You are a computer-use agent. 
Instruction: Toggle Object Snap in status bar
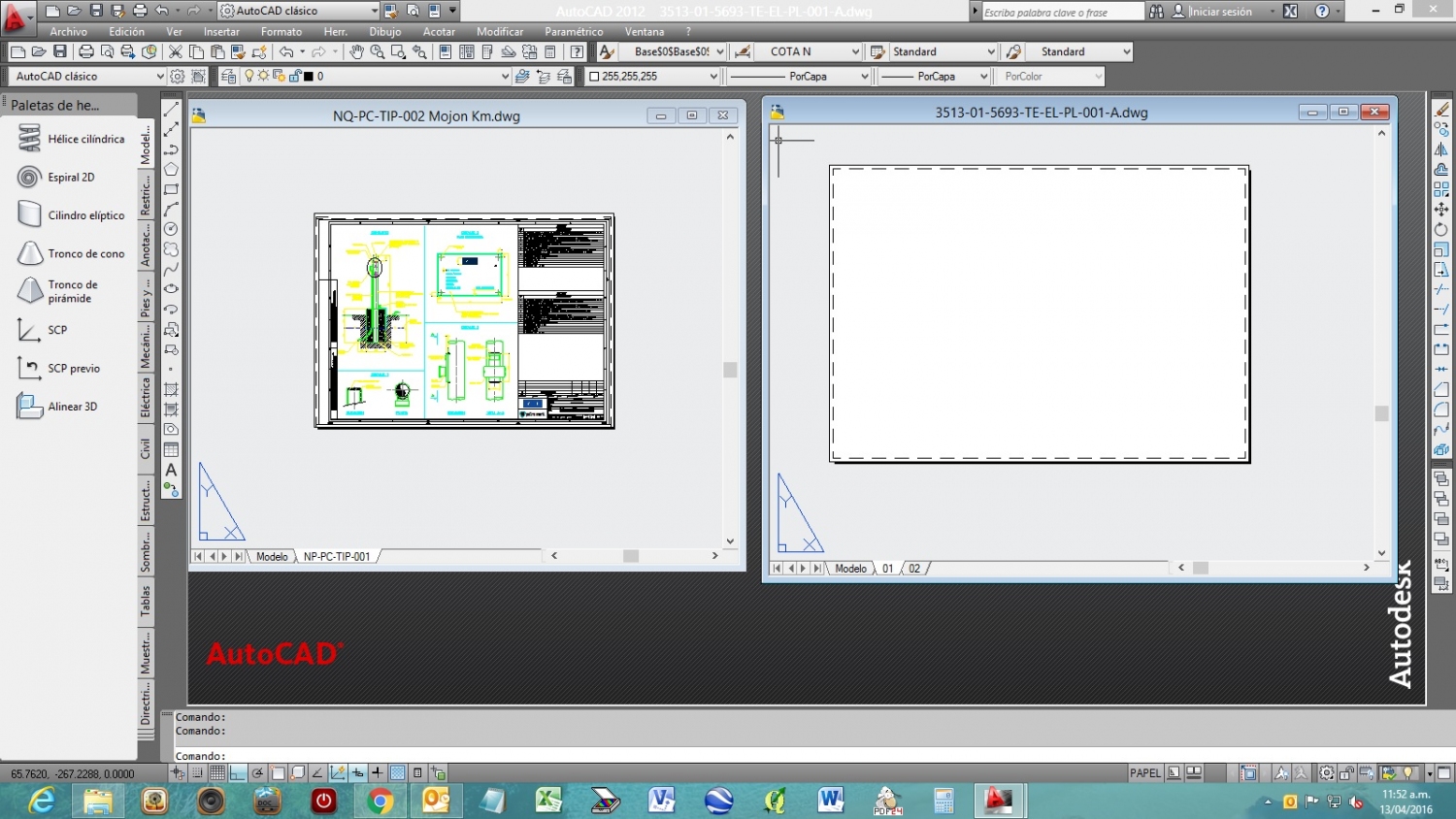278,773
